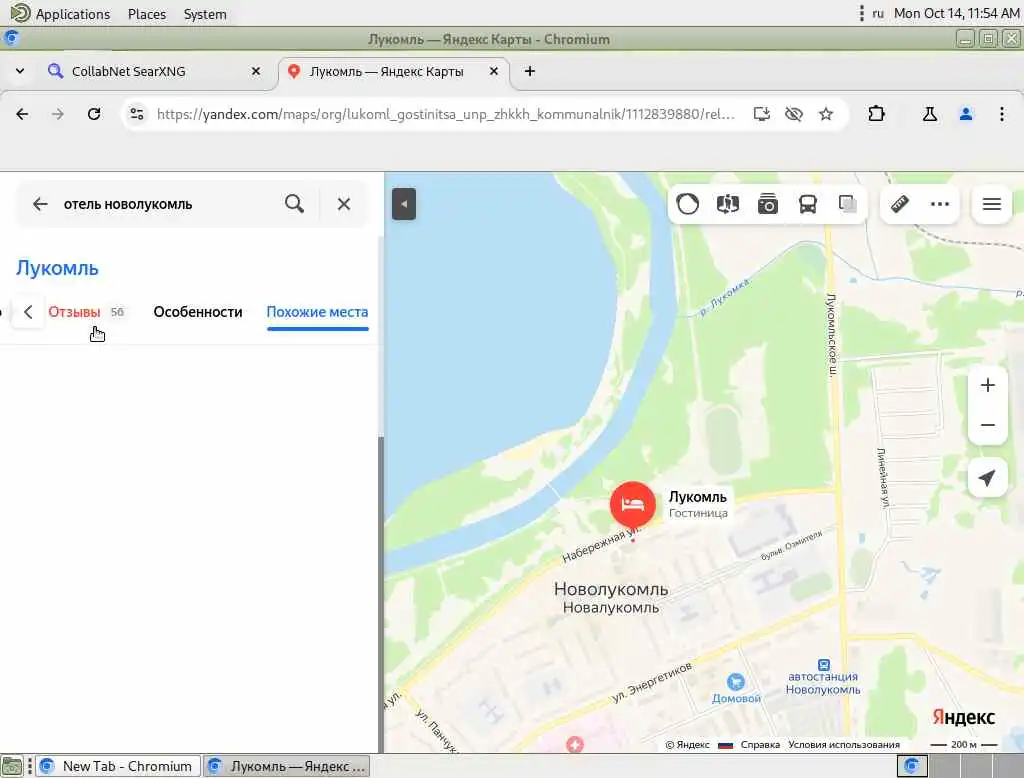Image resolution: width=1024 pixels, height=778 pixels.
Task: Install app icon in address bar
Action: [x=761, y=114]
